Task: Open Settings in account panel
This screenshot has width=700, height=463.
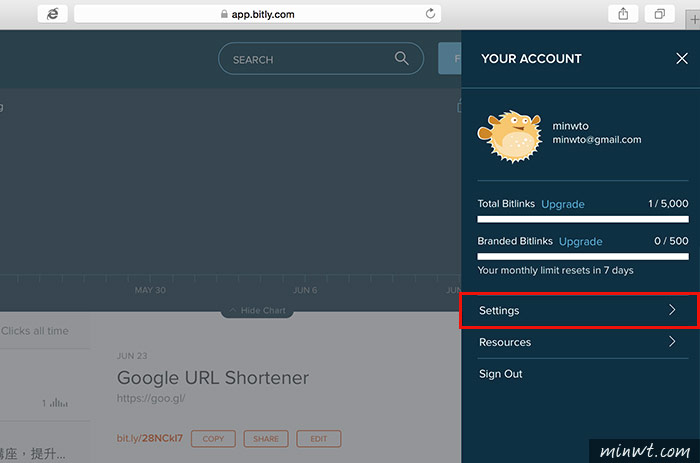Action: pos(579,310)
